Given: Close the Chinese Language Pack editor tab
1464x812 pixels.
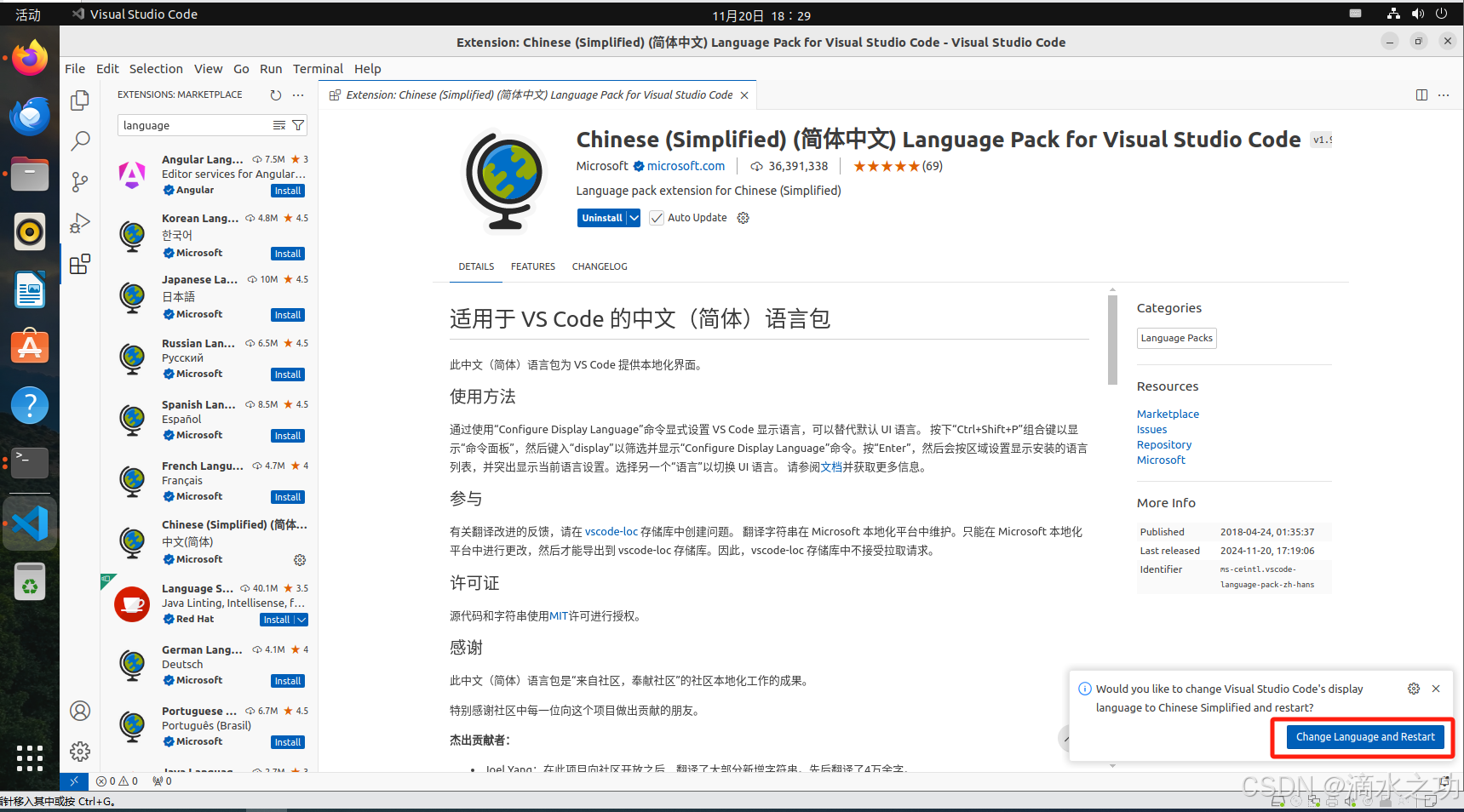Looking at the screenshot, I should pos(744,95).
